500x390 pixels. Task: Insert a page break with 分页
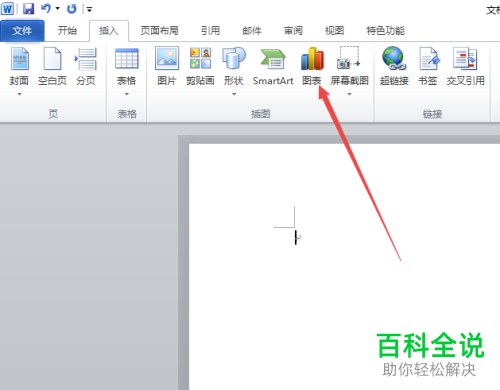pyautogui.click(x=86, y=66)
